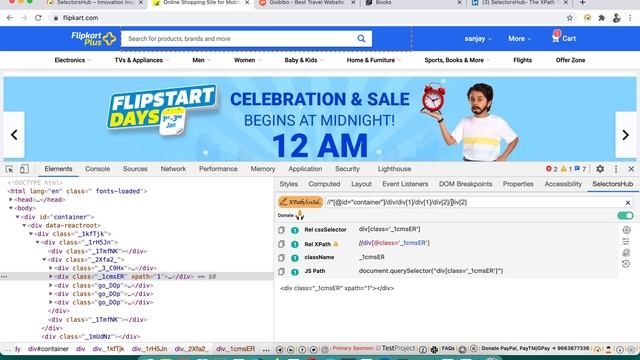Collapse the div class _1rH5Jn node

(x=38, y=242)
